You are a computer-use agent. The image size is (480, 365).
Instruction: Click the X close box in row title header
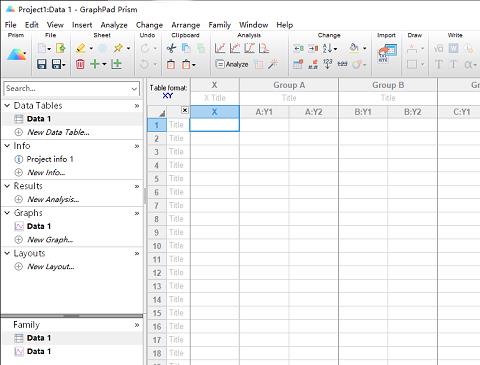[x=185, y=110]
